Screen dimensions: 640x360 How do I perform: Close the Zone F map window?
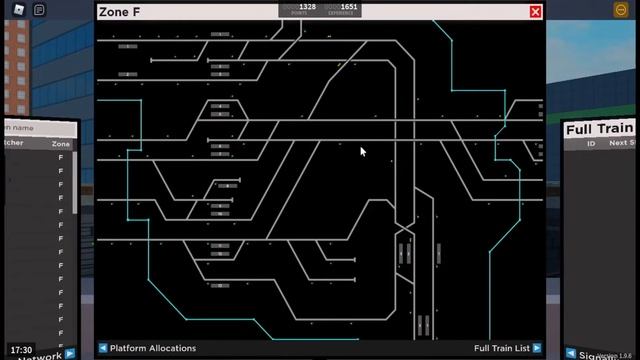point(536,12)
